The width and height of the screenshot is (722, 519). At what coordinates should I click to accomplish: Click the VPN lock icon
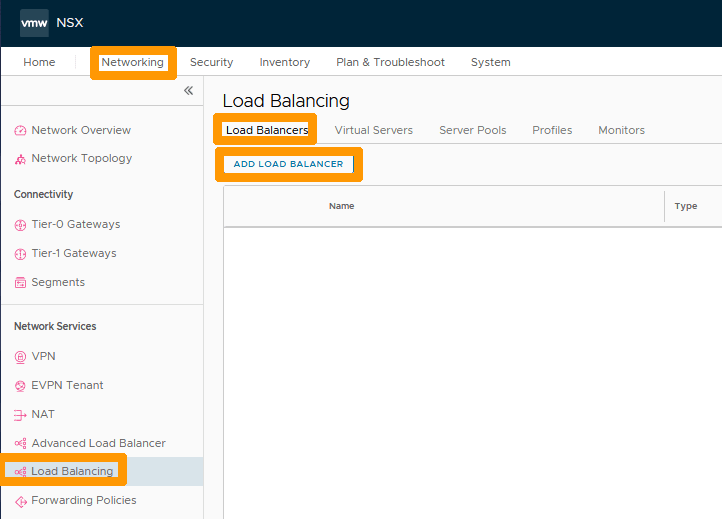(x=20, y=357)
